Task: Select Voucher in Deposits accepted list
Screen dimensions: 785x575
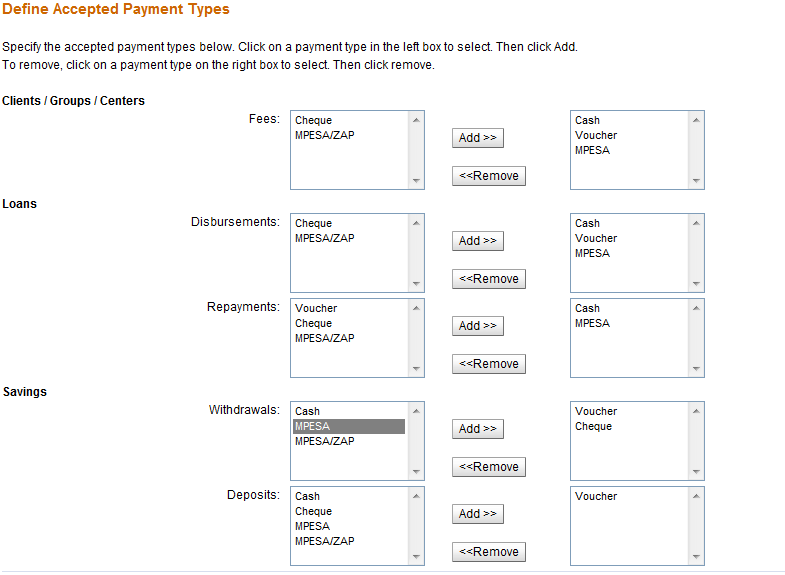Action: (596, 497)
